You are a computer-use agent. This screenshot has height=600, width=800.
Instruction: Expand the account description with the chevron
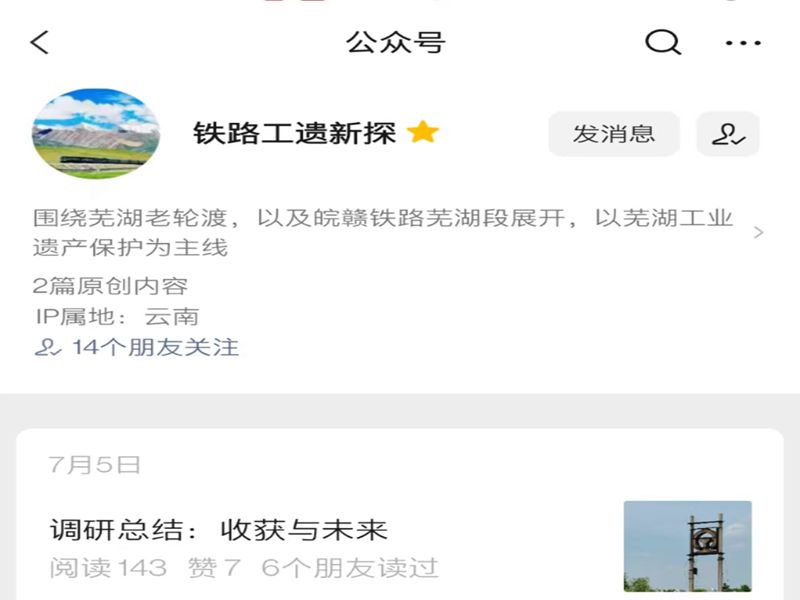pyautogui.click(x=759, y=233)
